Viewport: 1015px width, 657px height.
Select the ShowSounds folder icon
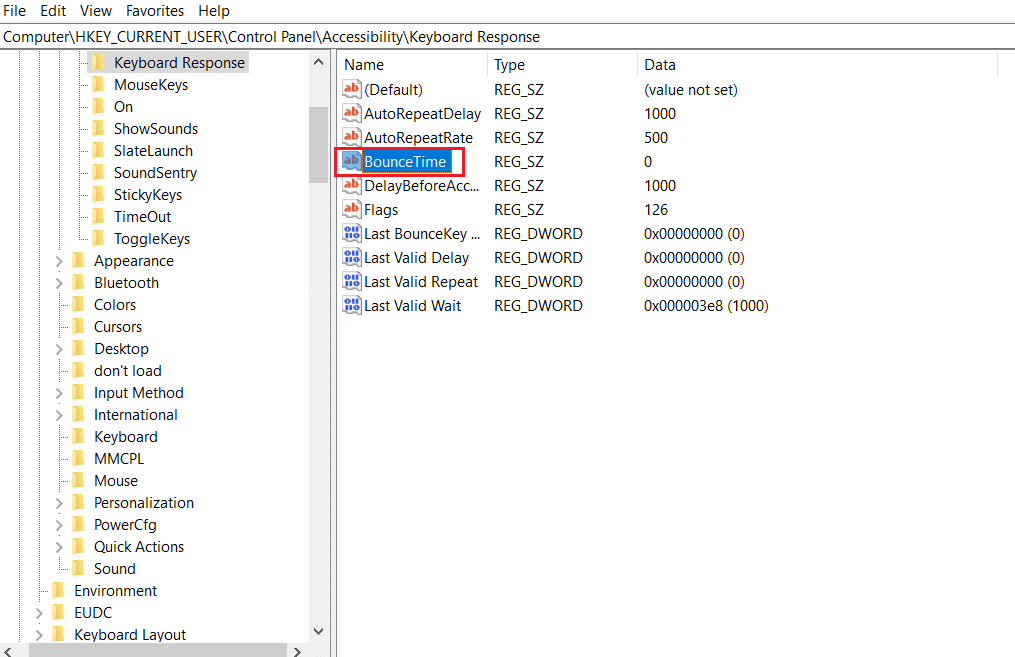pyautogui.click(x=98, y=128)
